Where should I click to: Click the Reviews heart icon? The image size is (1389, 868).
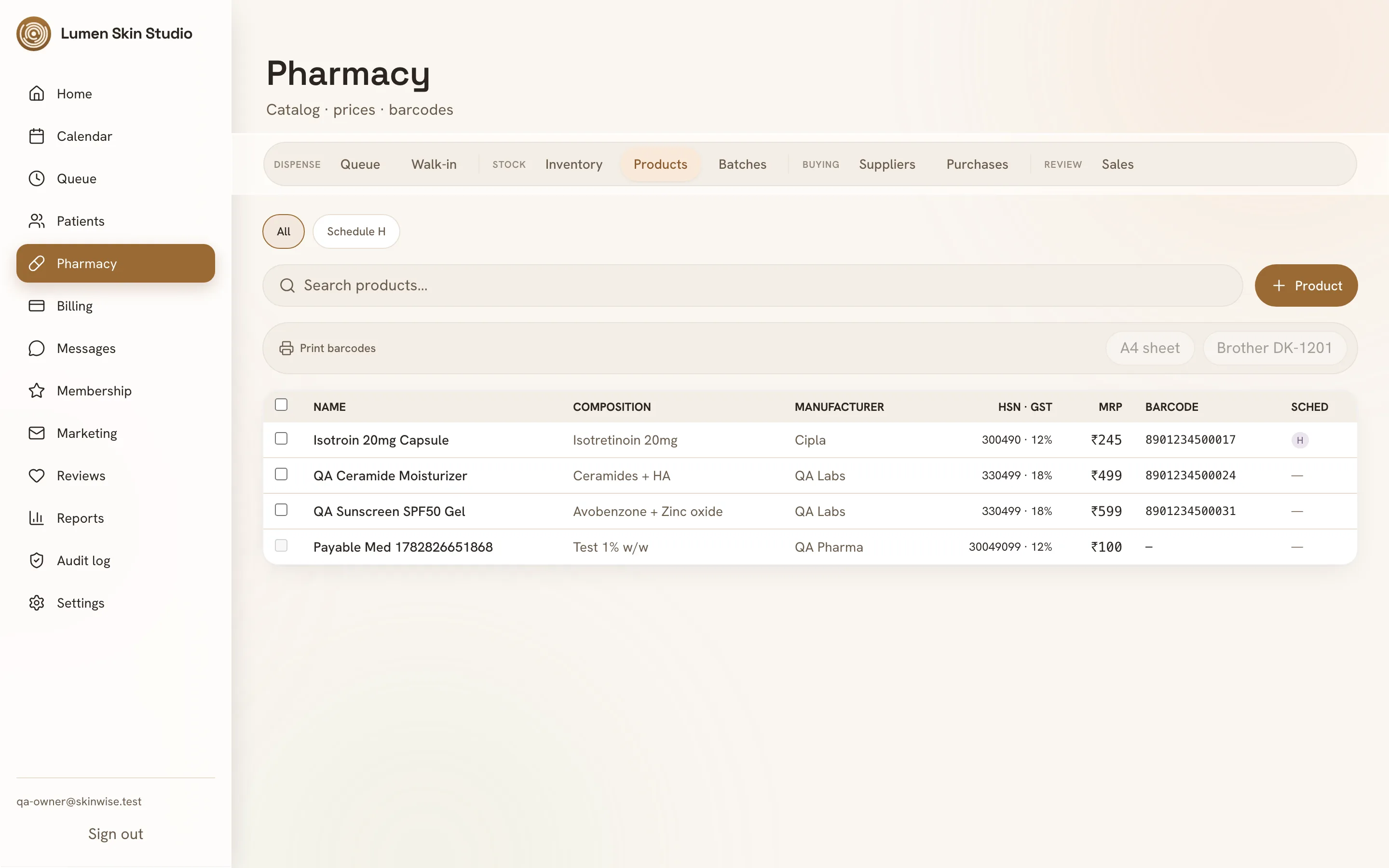37,476
